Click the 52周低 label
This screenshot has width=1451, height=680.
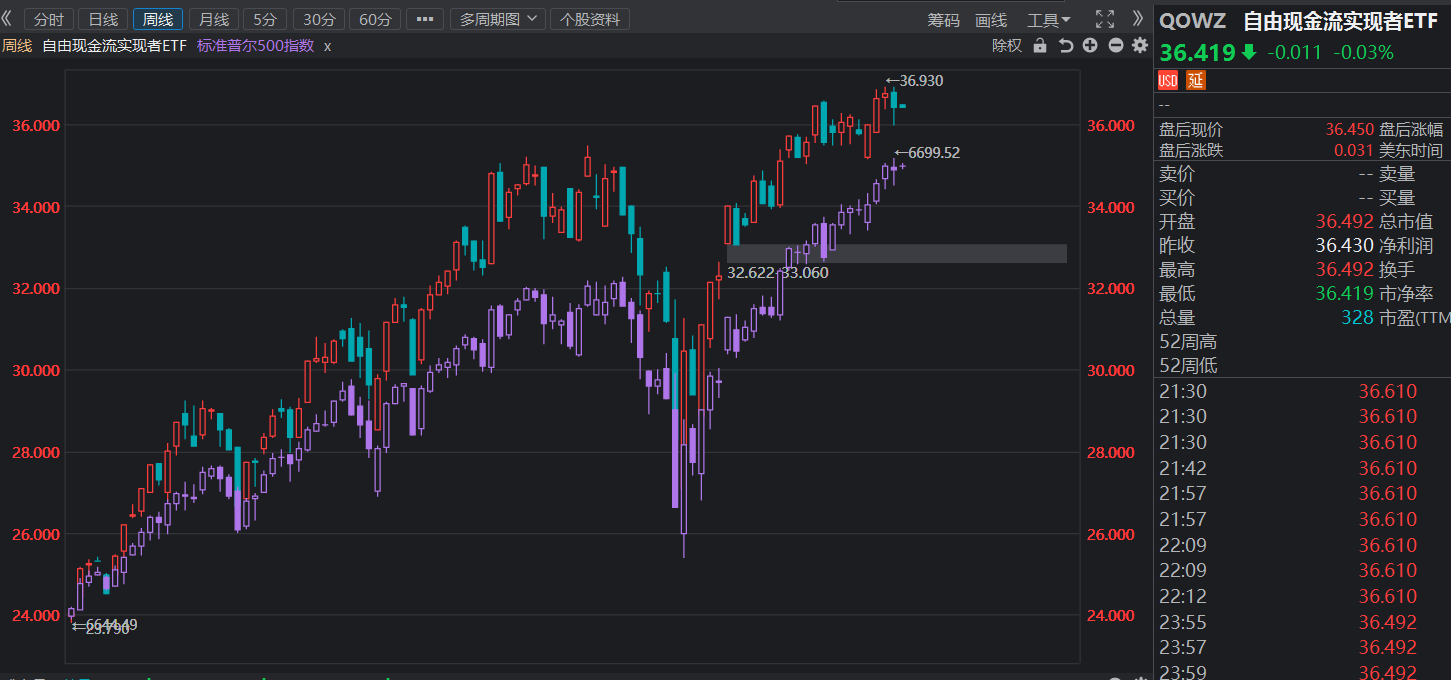1188,366
